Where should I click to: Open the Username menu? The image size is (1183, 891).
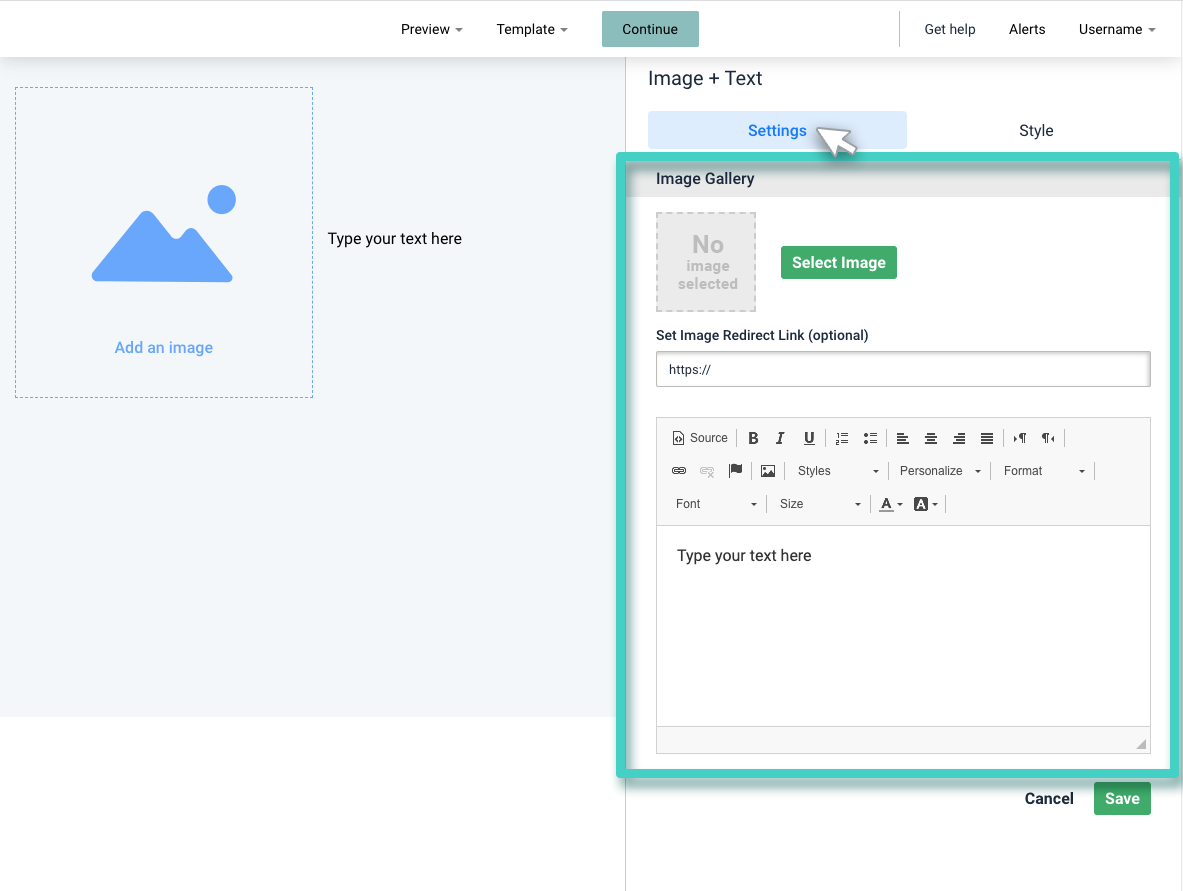[x=1117, y=29]
